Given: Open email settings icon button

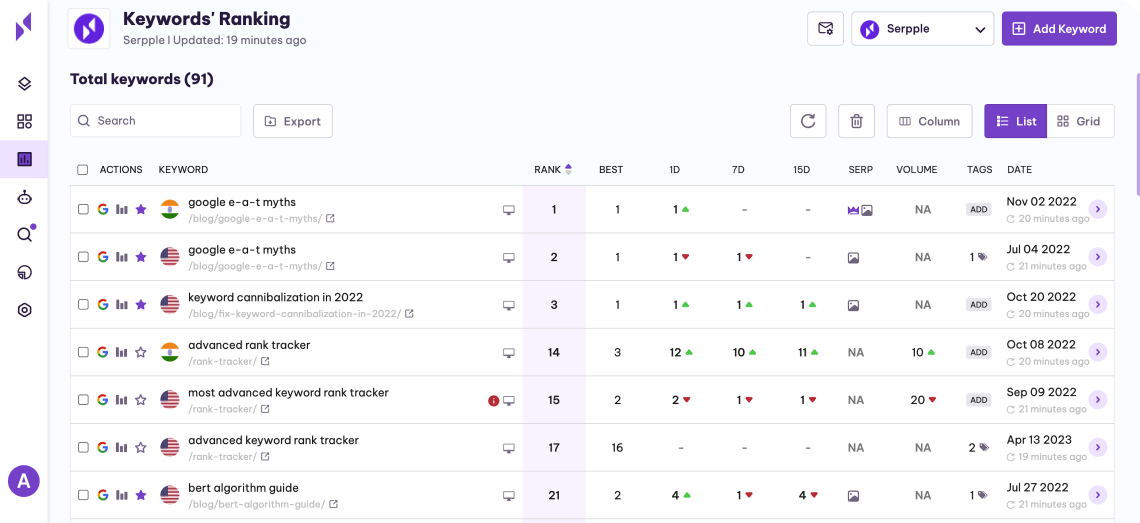Looking at the screenshot, I should (x=825, y=29).
